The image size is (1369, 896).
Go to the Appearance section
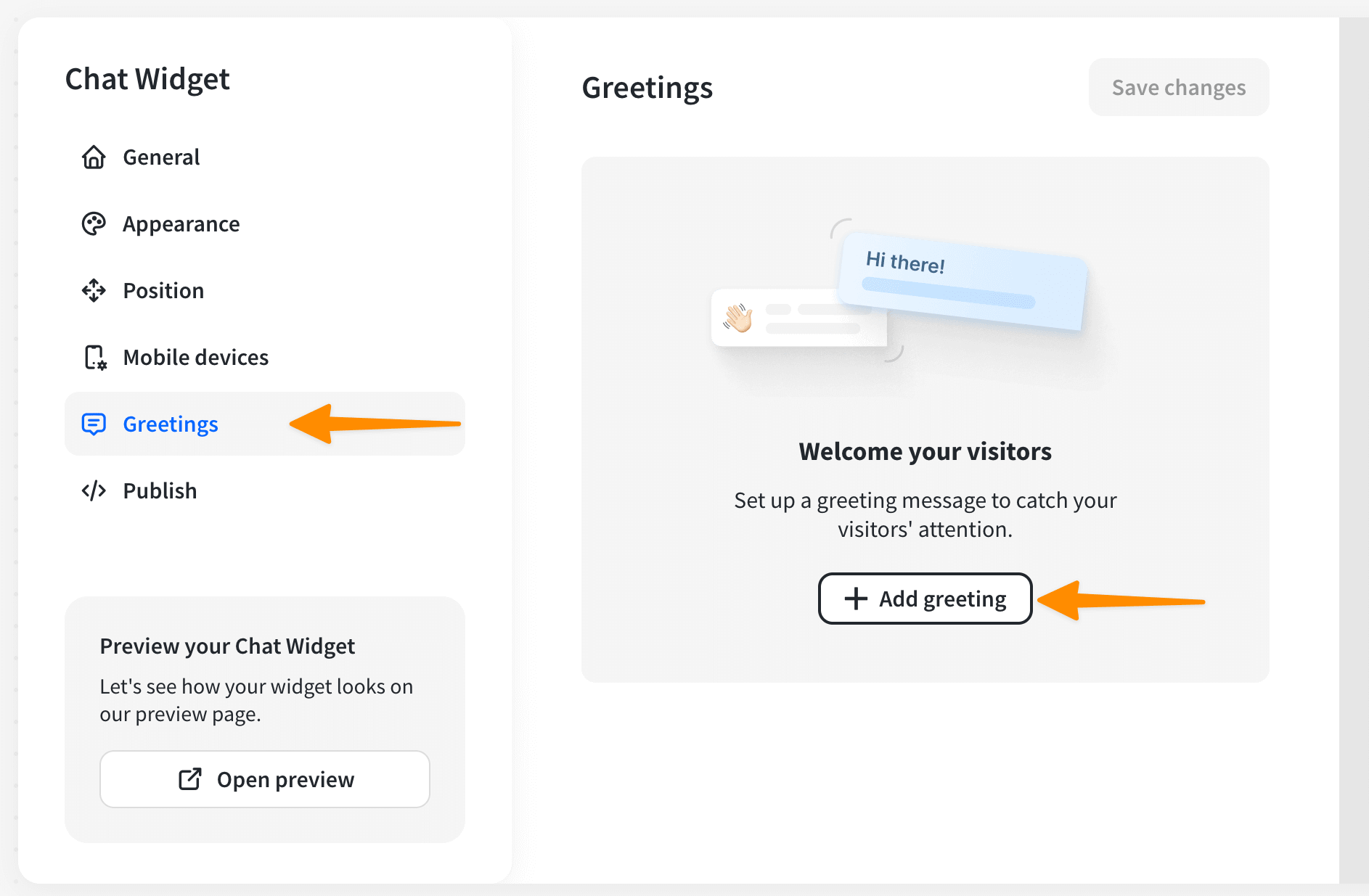pyautogui.click(x=181, y=223)
